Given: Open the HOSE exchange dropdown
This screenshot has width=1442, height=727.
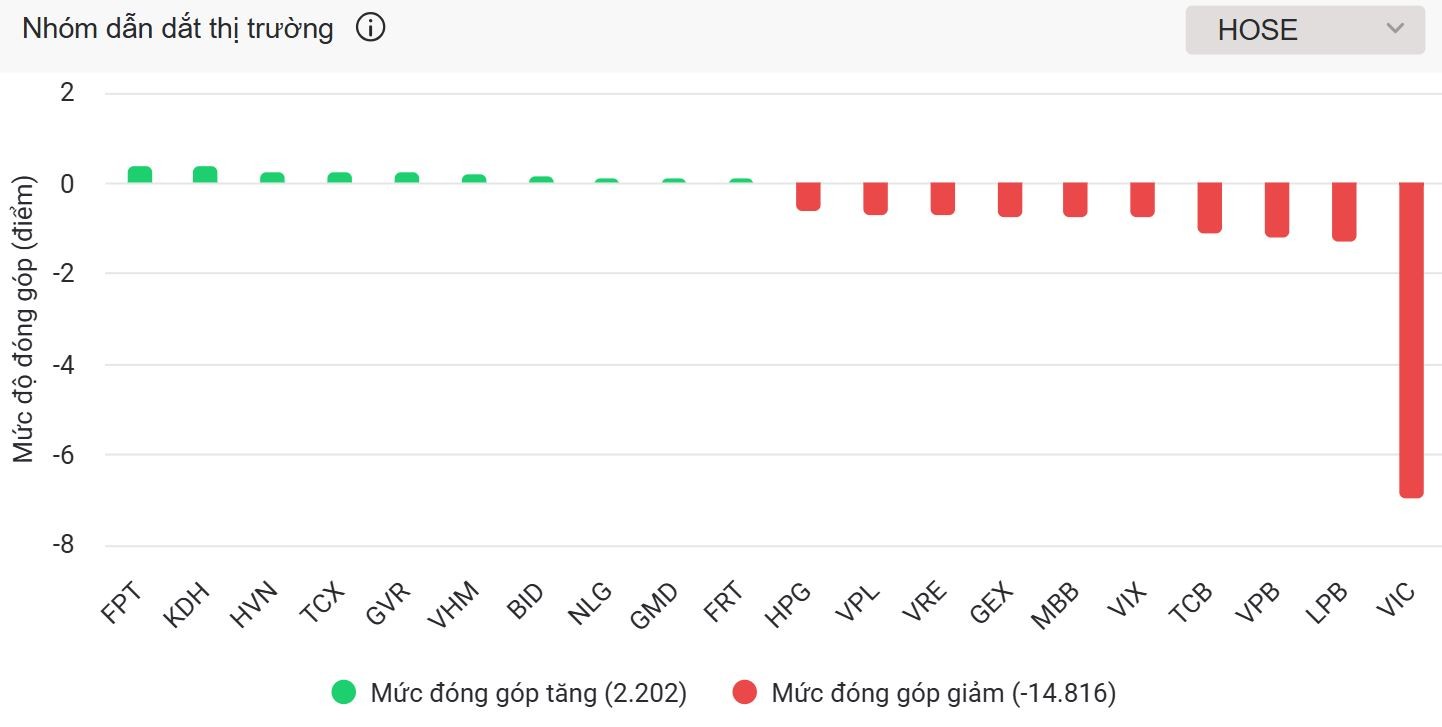Looking at the screenshot, I should [x=1304, y=30].
